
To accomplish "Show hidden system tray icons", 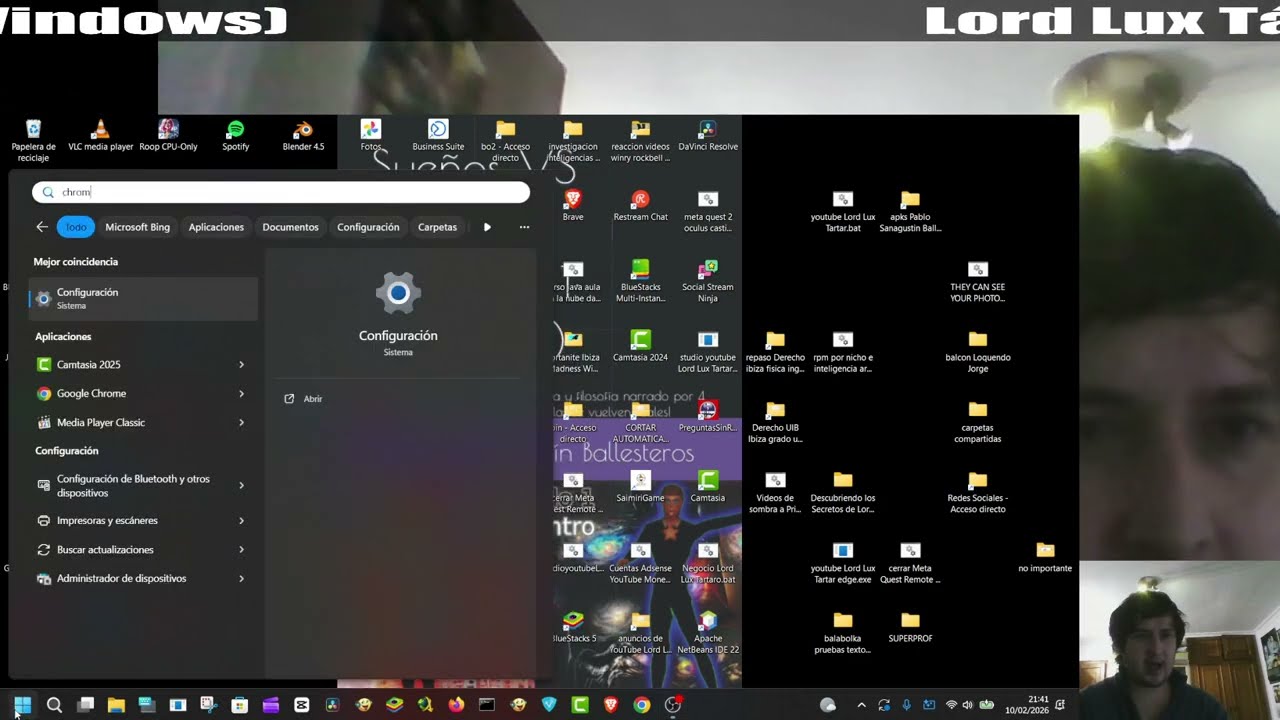I will click(x=861, y=705).
